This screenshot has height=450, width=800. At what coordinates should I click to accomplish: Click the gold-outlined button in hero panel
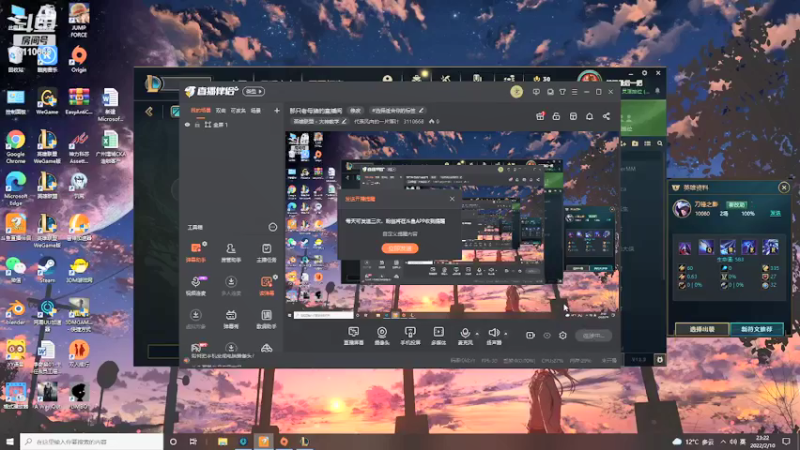click(702, 329)
